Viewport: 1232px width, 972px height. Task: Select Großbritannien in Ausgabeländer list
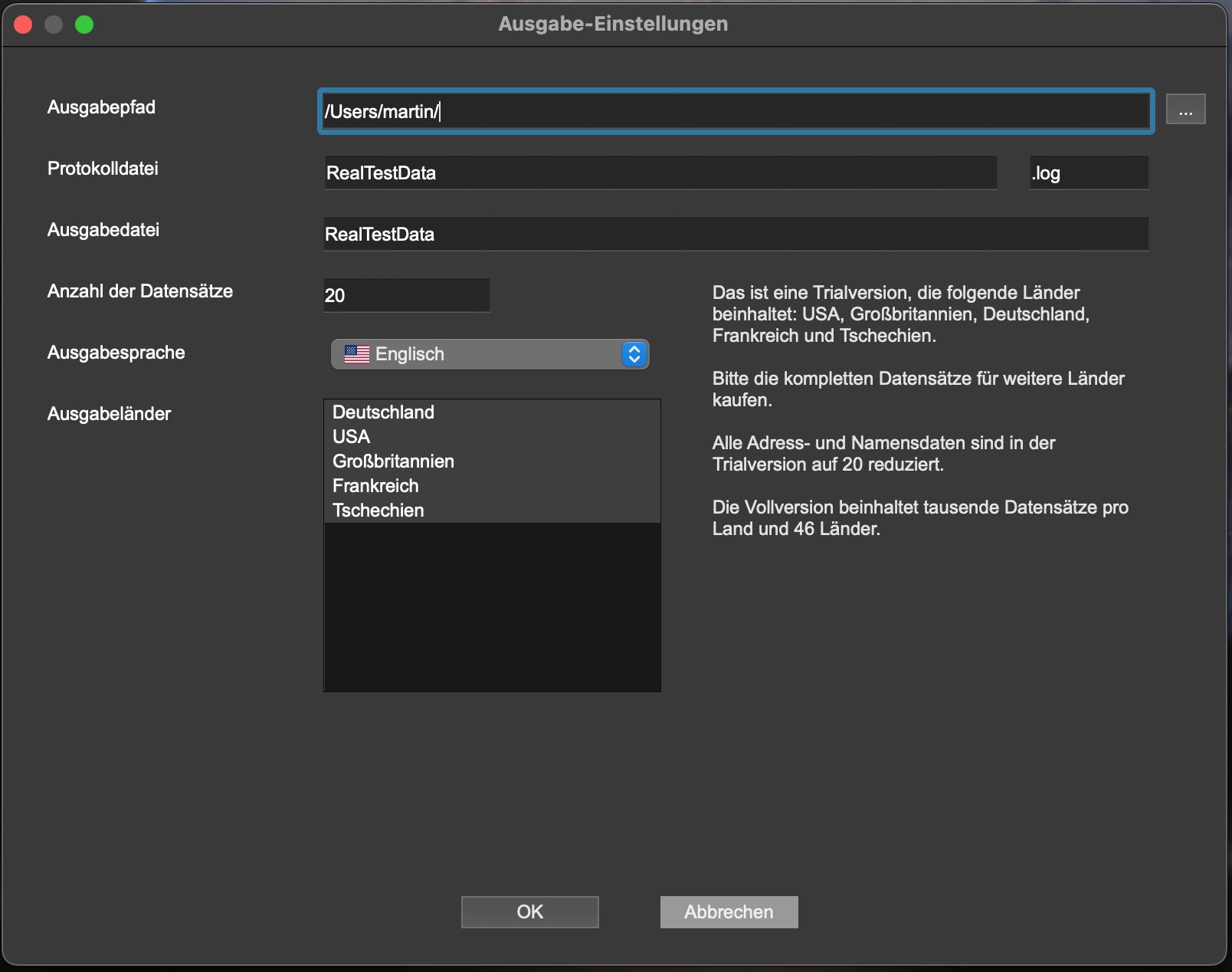point(492,461)
